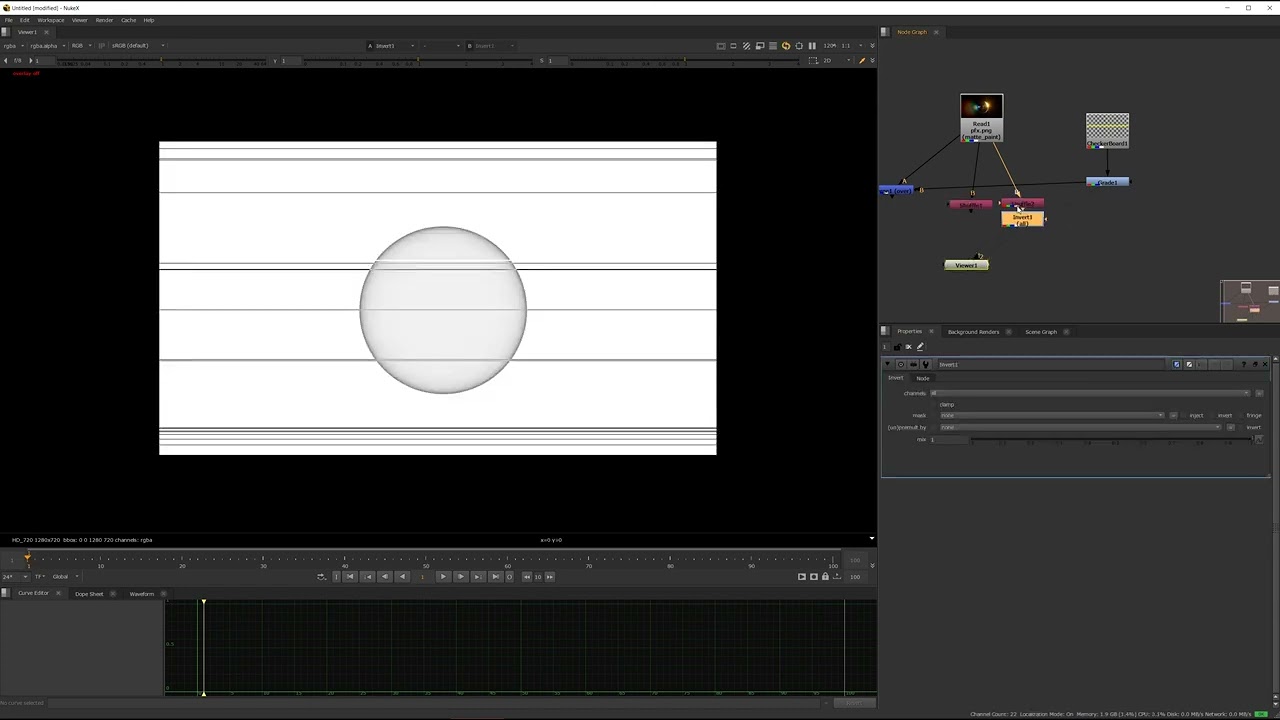
Task: Select the CheckerBoard1 node
Action: (x=1107, y=131)
